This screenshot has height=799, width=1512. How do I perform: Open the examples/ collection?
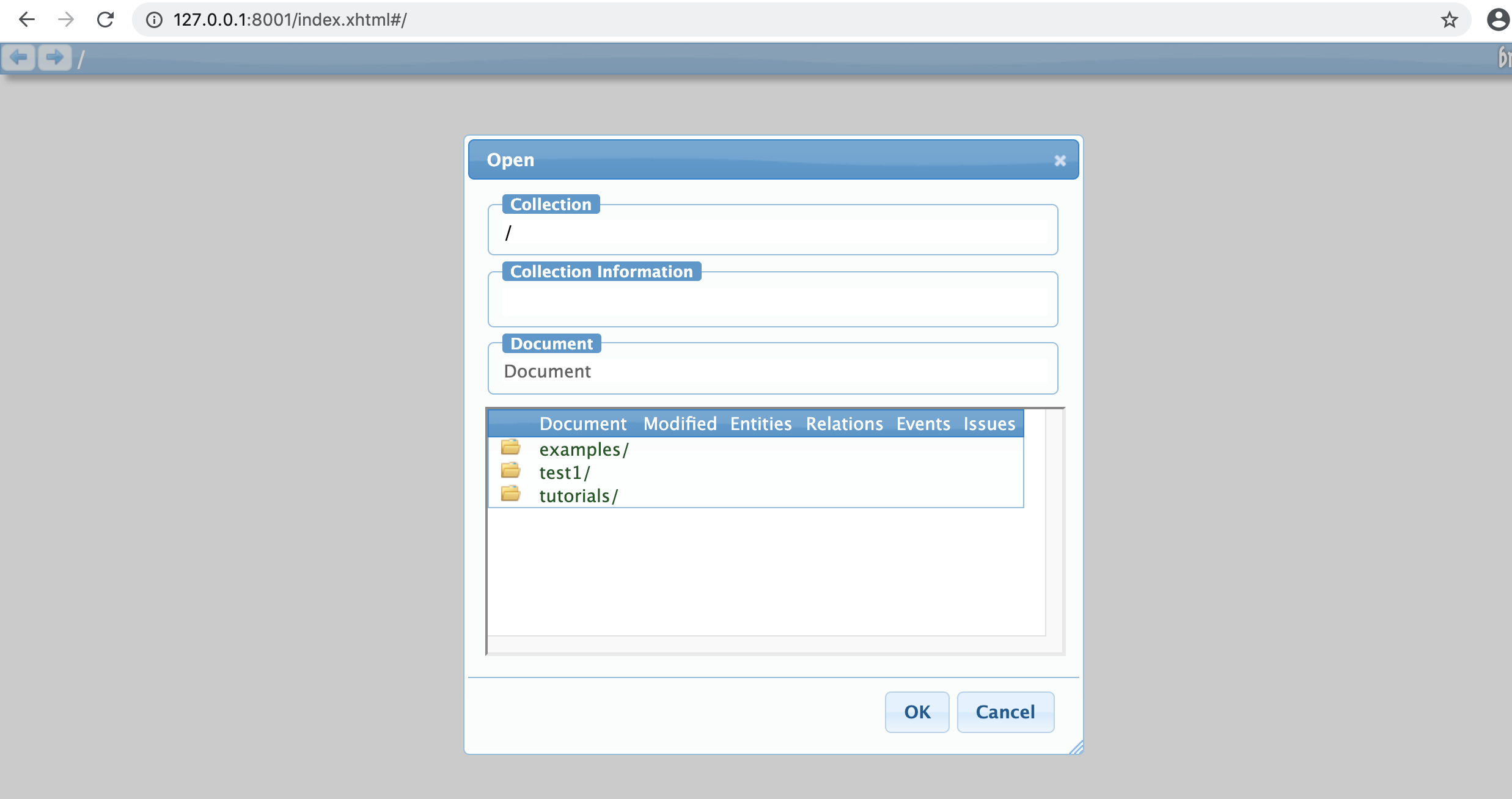click(x=583, y=450)
